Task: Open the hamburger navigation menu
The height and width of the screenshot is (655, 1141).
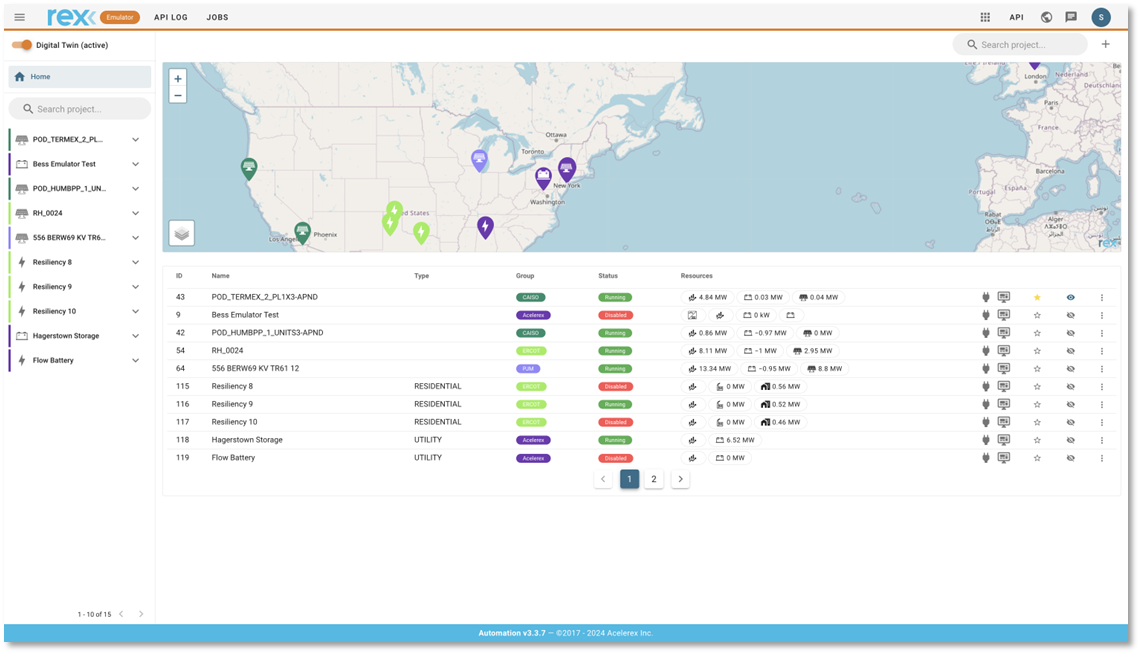Action: click(20, 17)
